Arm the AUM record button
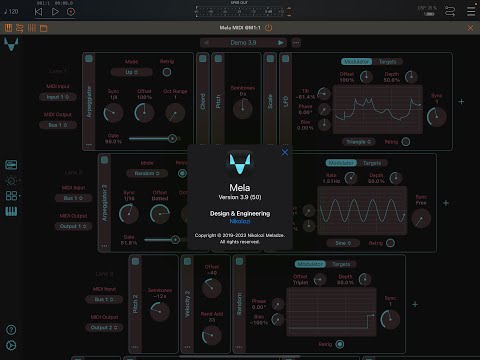This screenshot has width=480, height=360. (71, 12)
